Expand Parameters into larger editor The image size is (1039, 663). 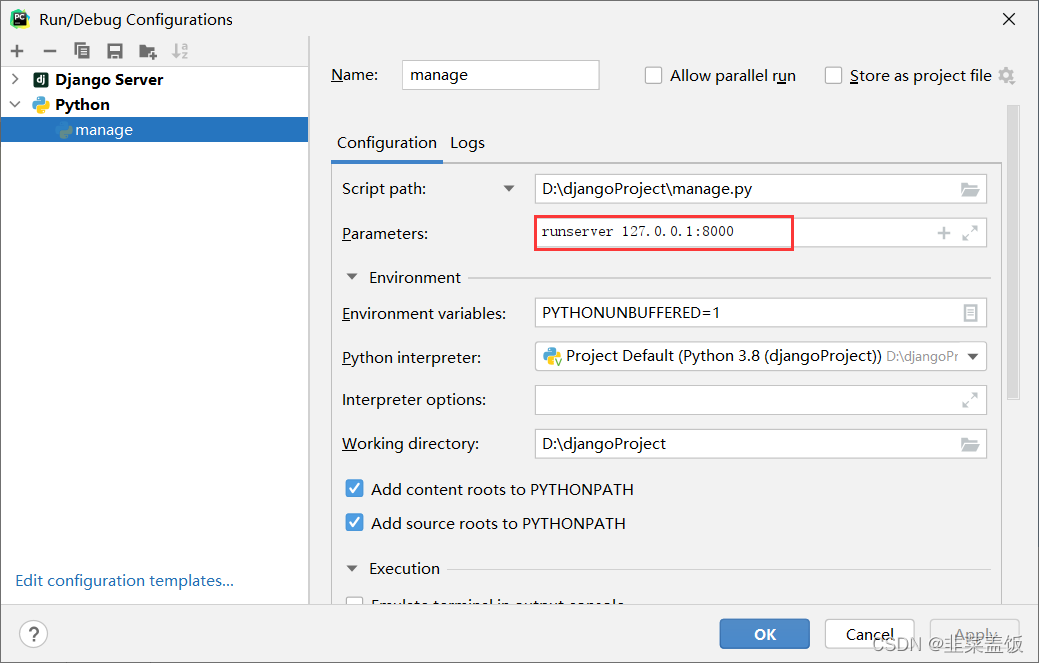coord(969,232)
